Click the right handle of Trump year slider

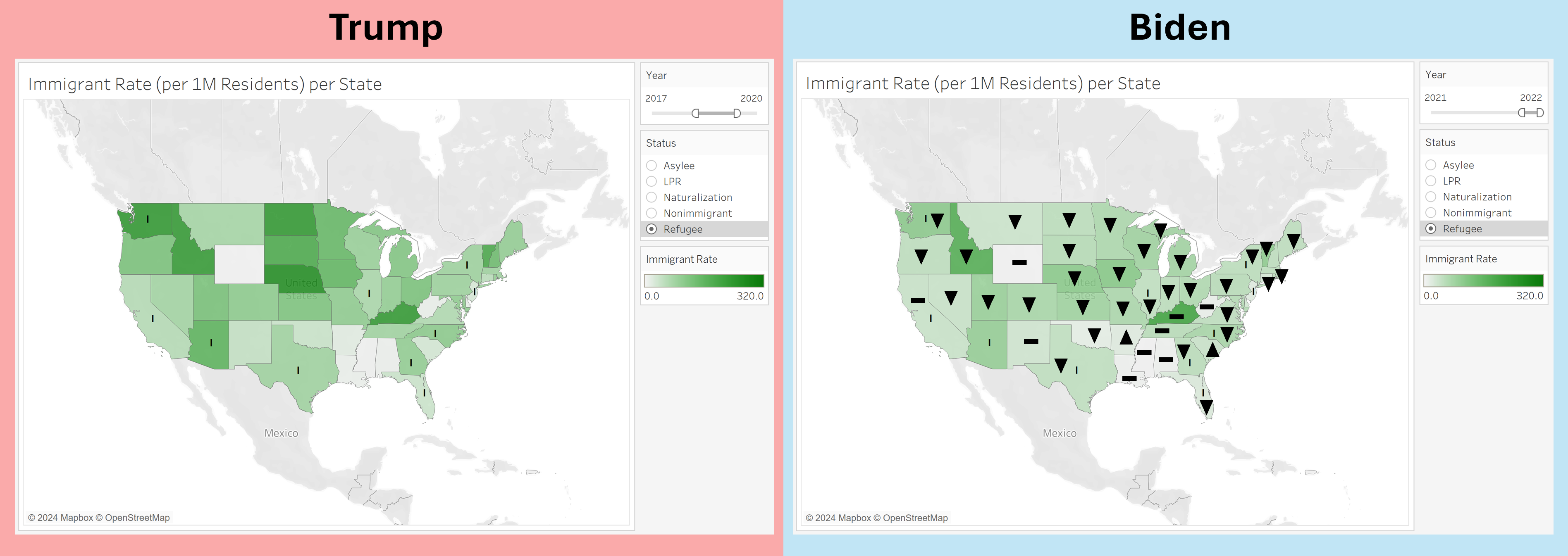click(x=737, y=113)
